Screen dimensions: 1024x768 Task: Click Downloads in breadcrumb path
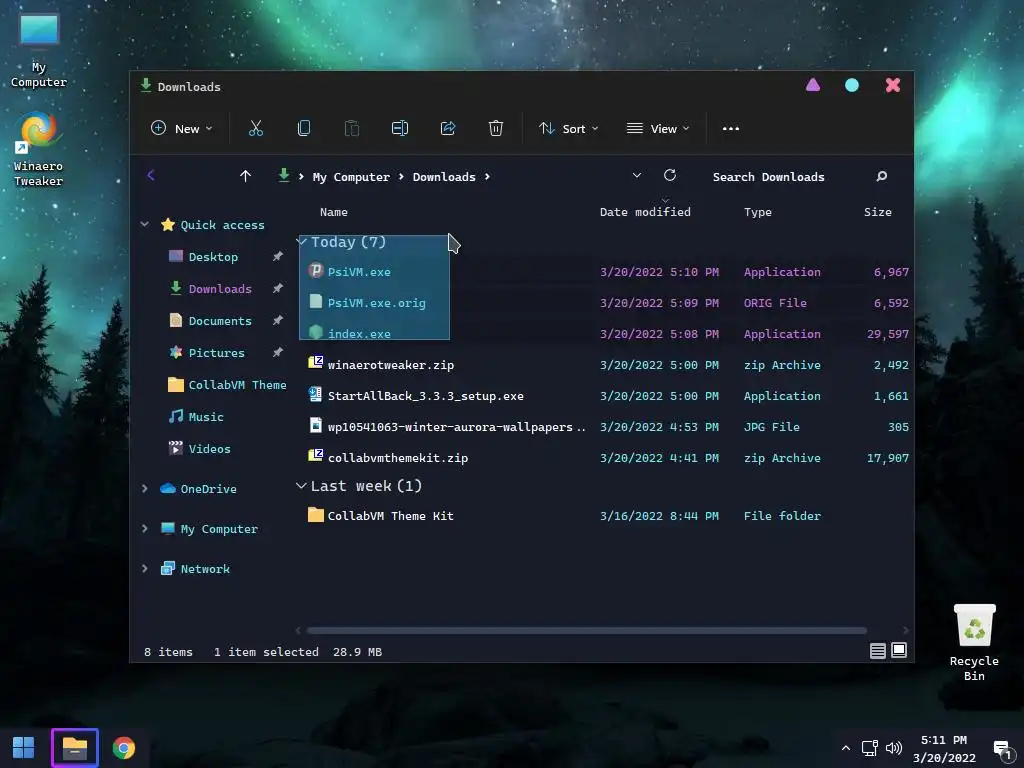point(444,177)
